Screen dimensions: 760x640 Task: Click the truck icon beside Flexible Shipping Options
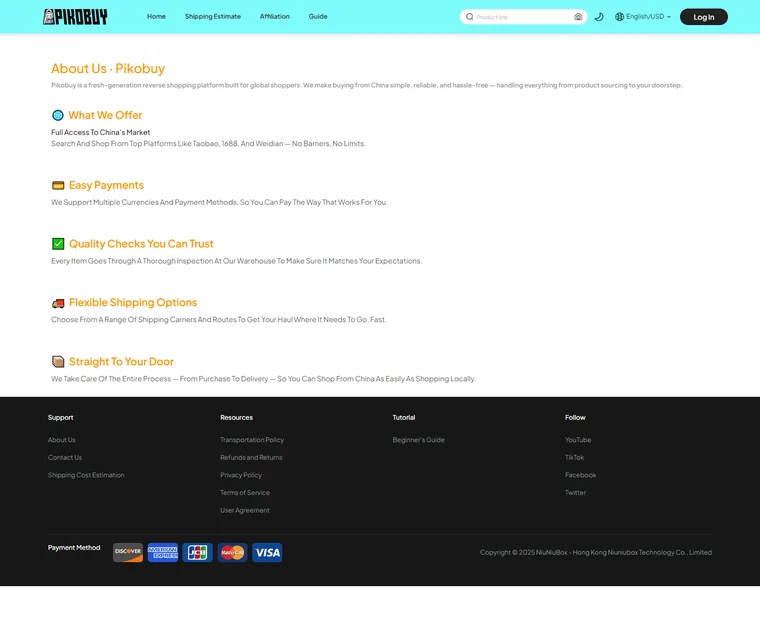(58, 304)
